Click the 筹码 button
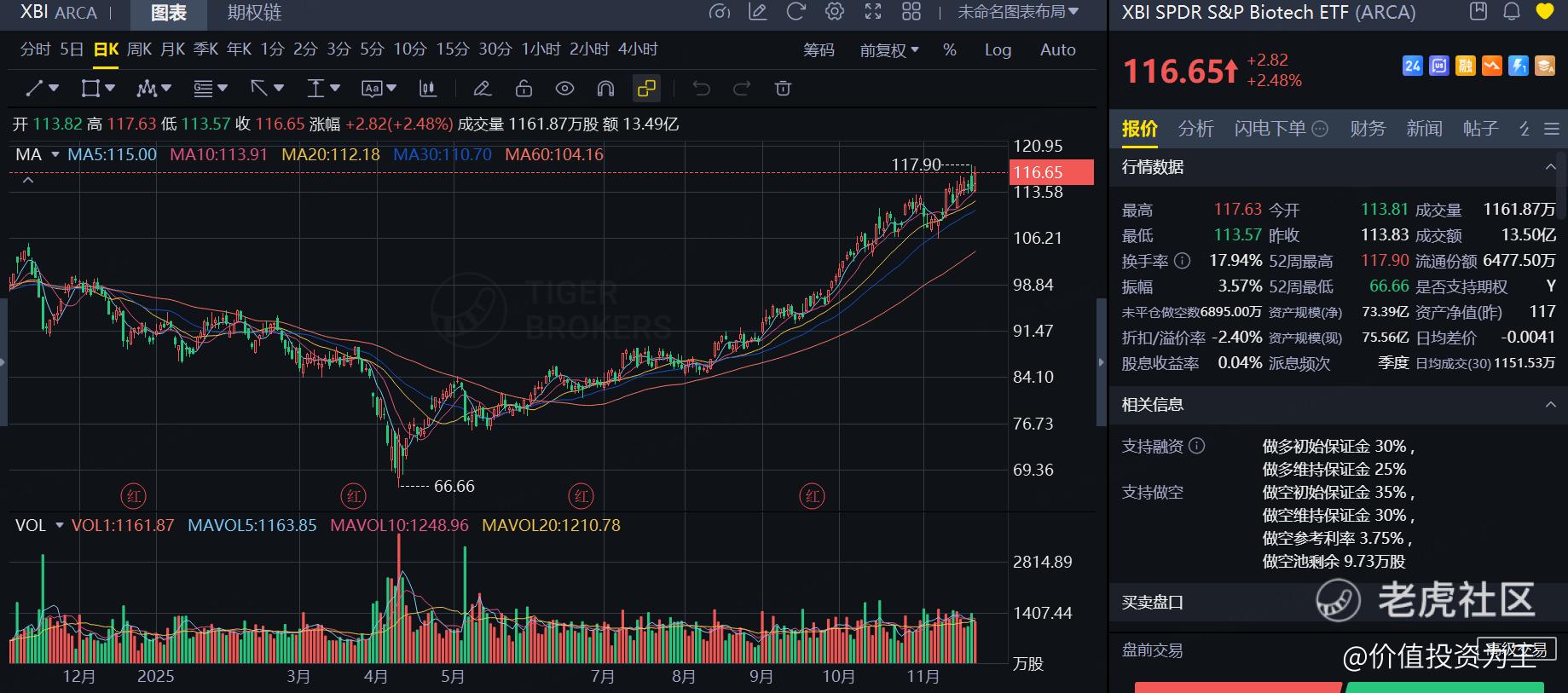Image resolution: width=1568 pixels, height=693 pixels. click(819, 49)
